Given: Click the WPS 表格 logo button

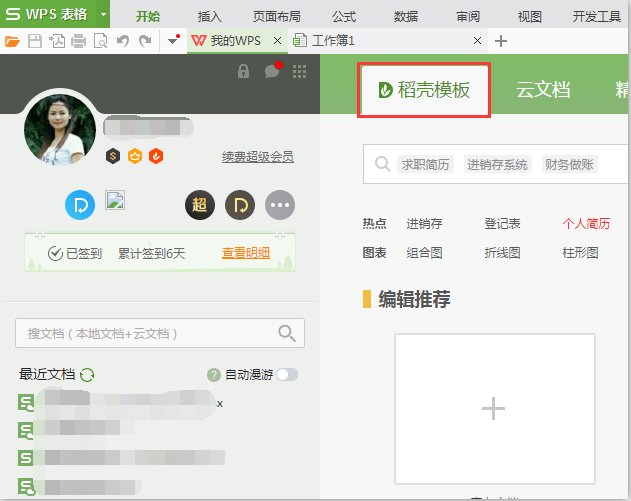Looking at the screenshot, I should click(x=46, y=14).
